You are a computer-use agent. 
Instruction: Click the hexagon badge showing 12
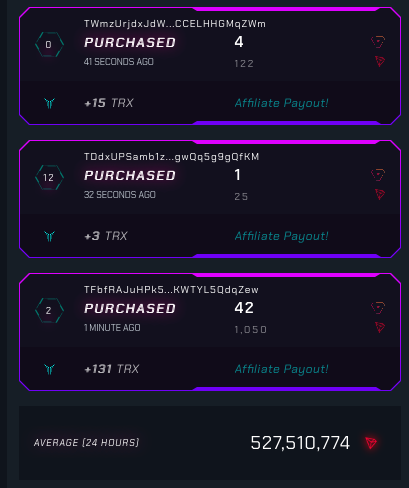[49, 177]
